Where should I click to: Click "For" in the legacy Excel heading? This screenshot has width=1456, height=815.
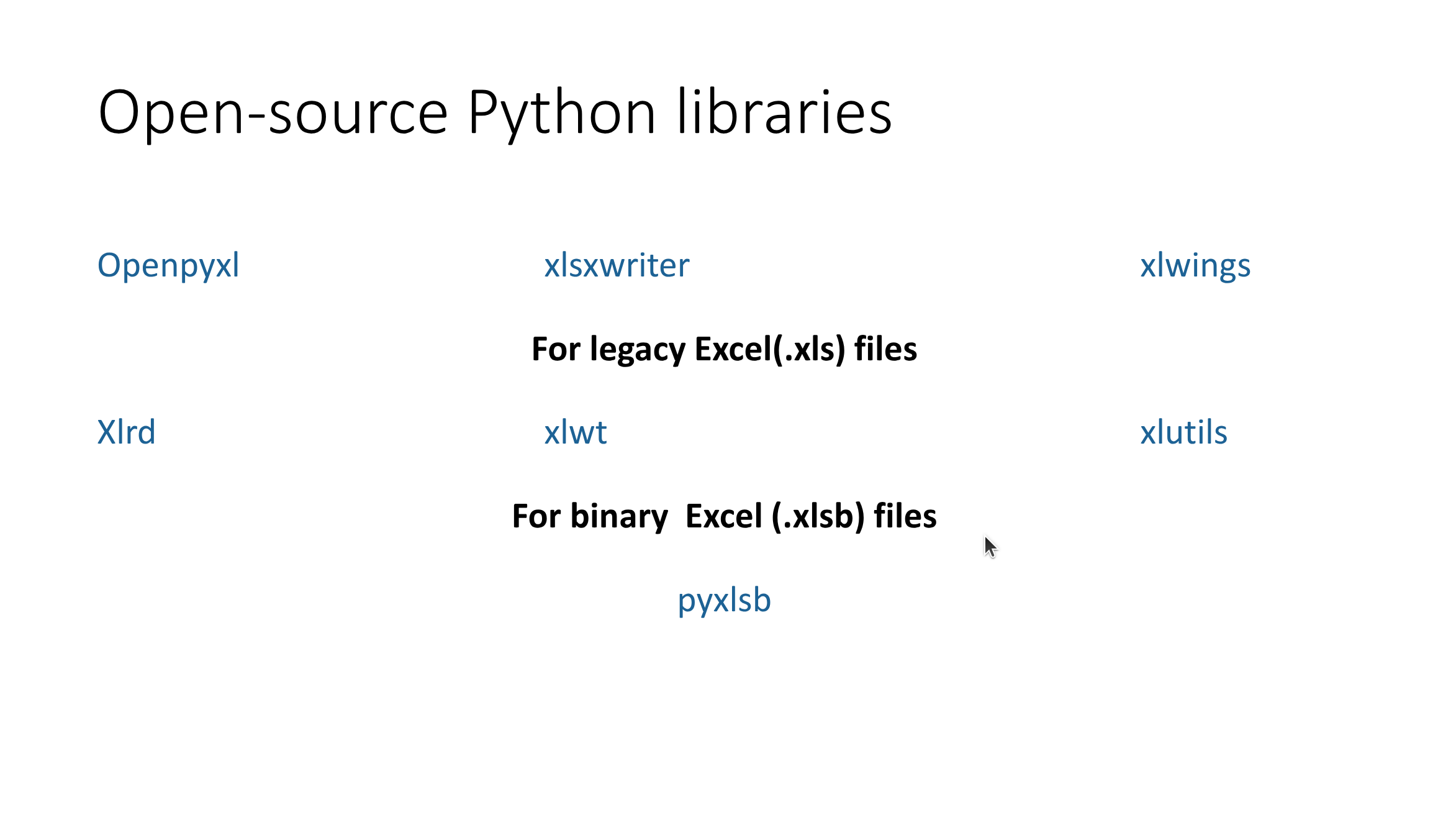[556, 349]
